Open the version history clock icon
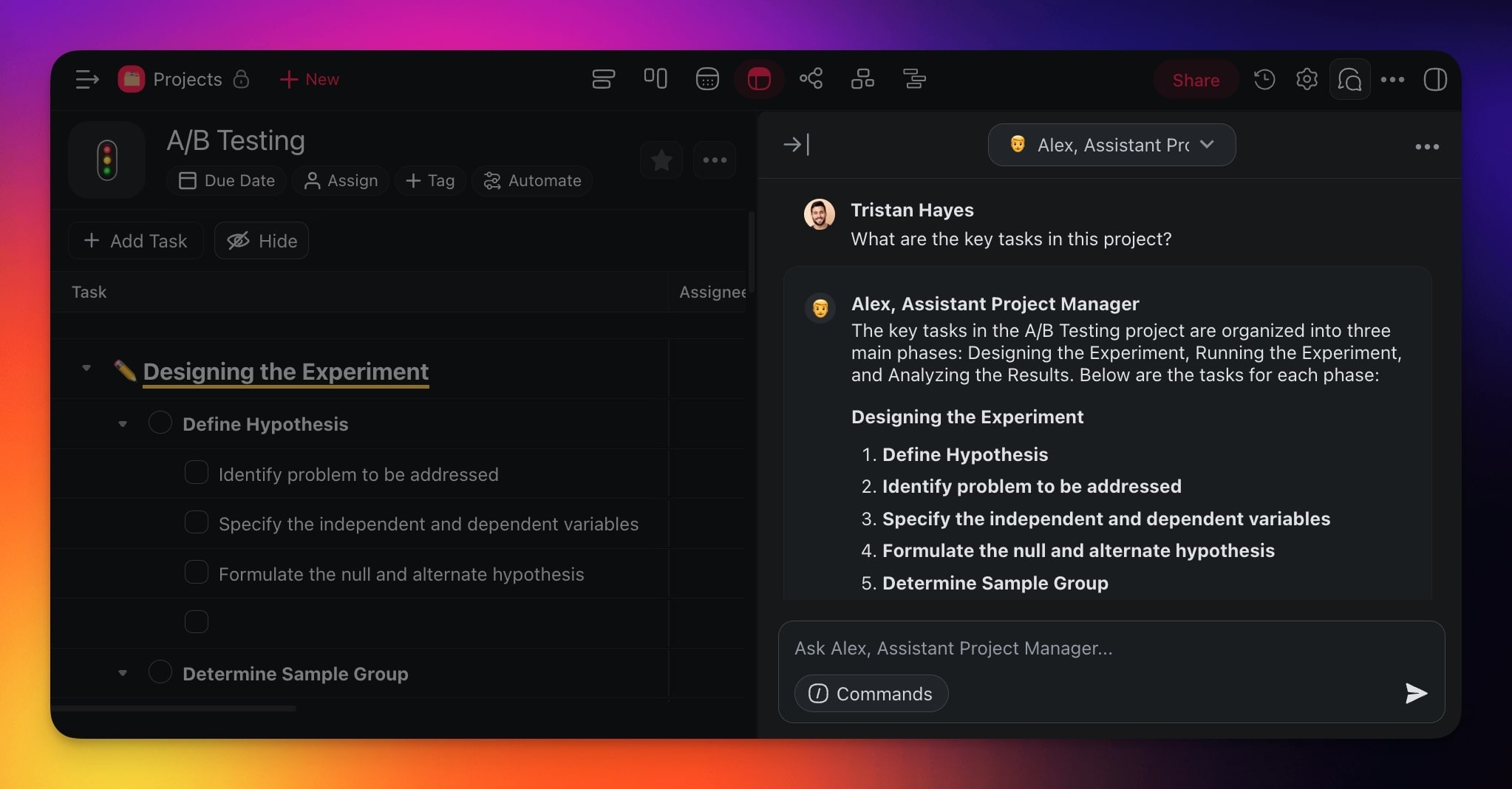 click(1264, 79)
